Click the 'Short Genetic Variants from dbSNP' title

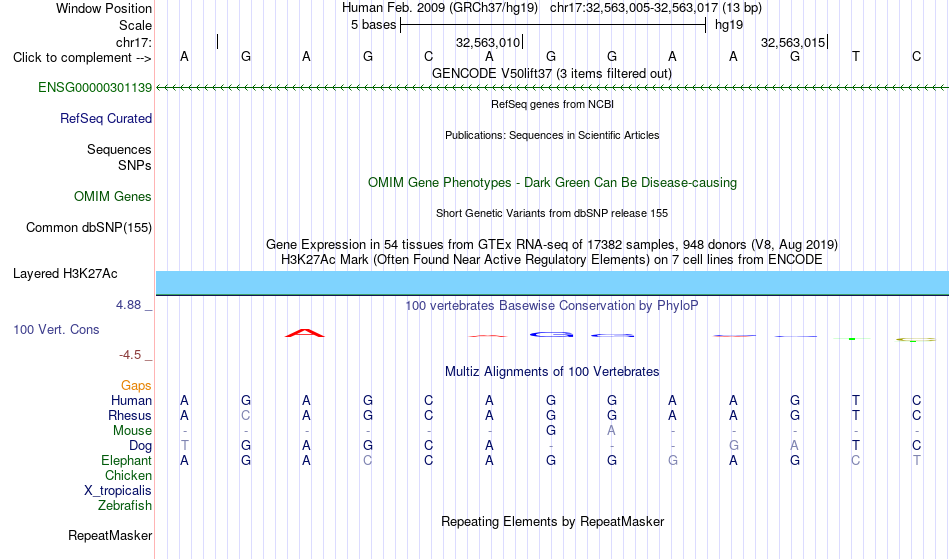[552, 213]
